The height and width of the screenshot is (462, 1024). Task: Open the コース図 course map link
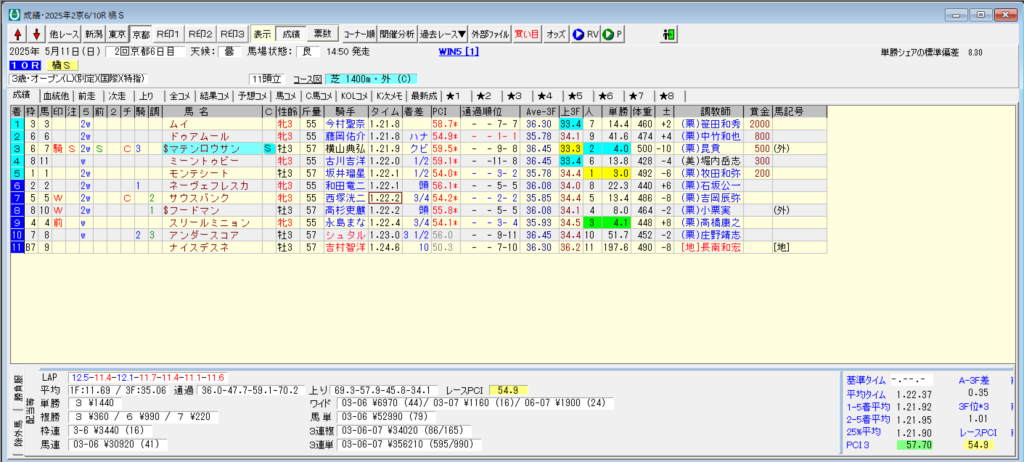tap(307, 79)
